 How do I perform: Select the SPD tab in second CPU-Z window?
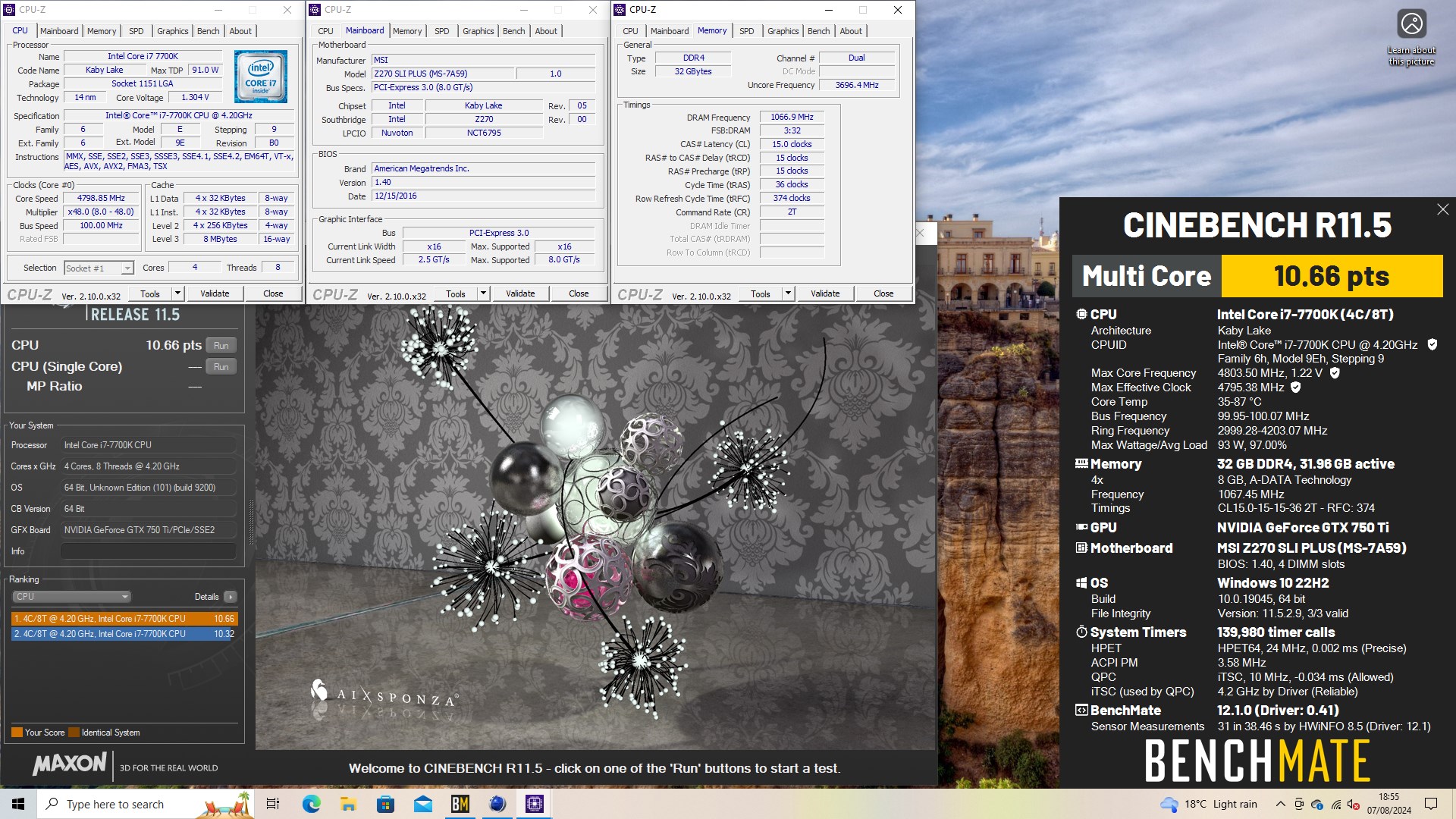(x=442, y=31)
